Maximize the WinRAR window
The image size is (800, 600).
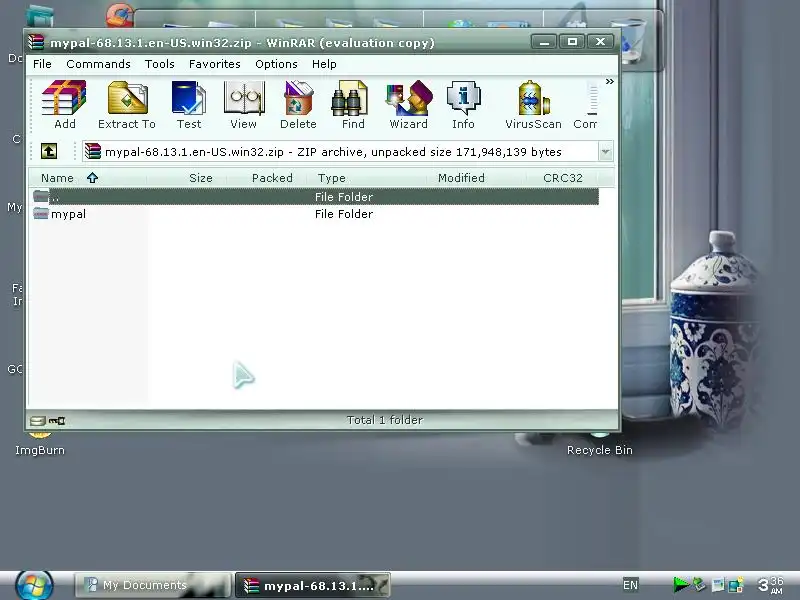click(x=572, y=42)
